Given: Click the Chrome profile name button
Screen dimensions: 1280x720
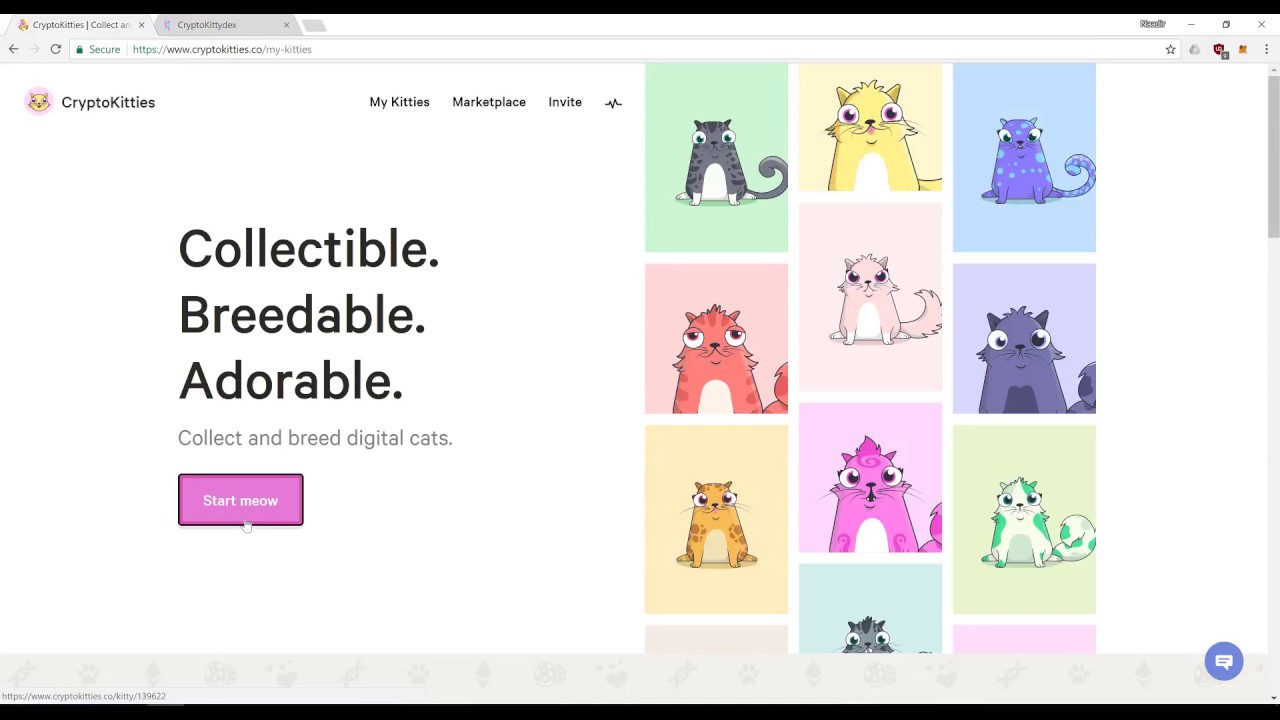Looking at the screenshot, I should [1153, 24].
